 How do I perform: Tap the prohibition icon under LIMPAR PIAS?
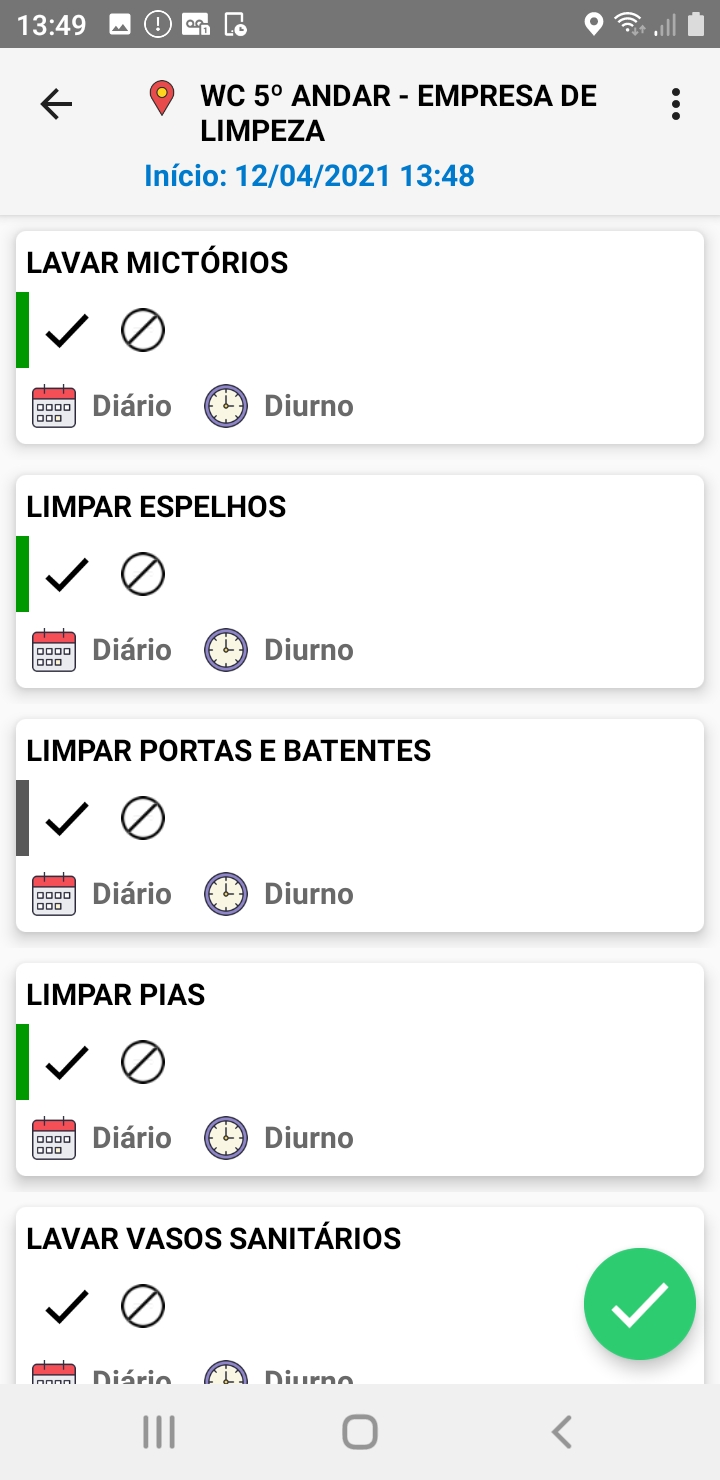143,1062
